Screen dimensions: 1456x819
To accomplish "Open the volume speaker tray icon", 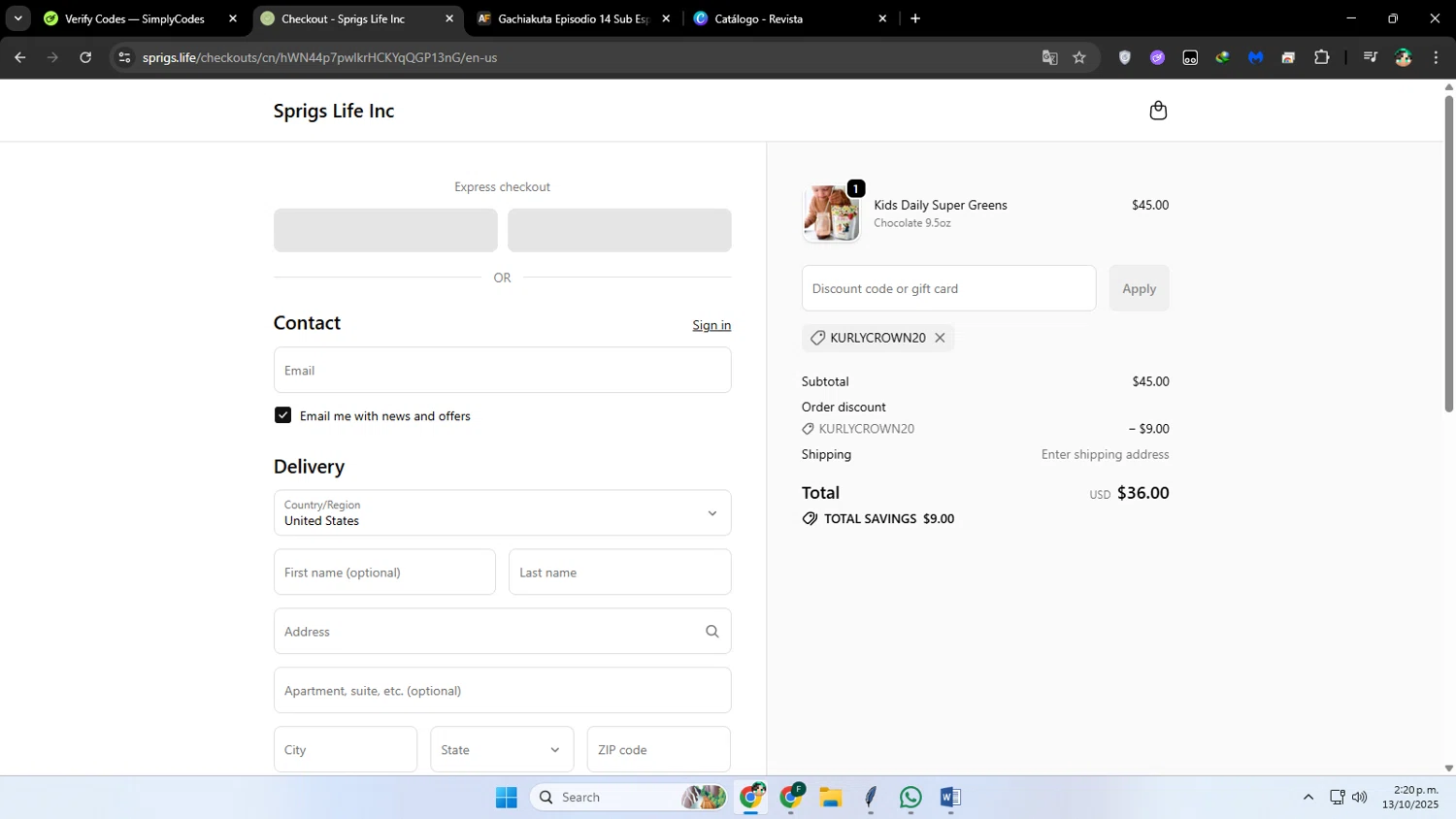I will (1360, 798).
